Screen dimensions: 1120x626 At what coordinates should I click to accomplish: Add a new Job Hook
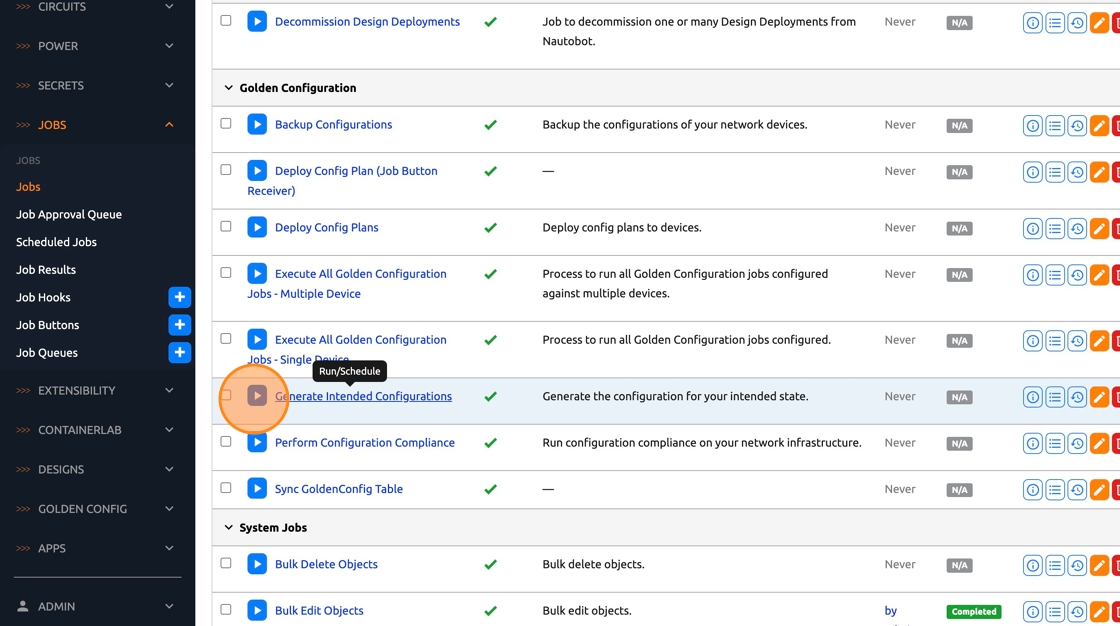(x=179, y=297)
